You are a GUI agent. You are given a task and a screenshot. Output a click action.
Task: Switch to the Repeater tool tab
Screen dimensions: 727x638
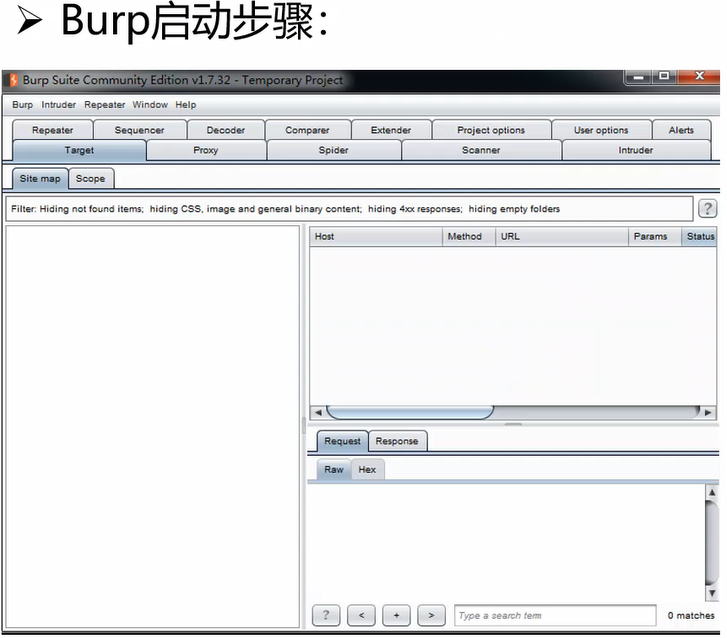[x=52, y=130]
